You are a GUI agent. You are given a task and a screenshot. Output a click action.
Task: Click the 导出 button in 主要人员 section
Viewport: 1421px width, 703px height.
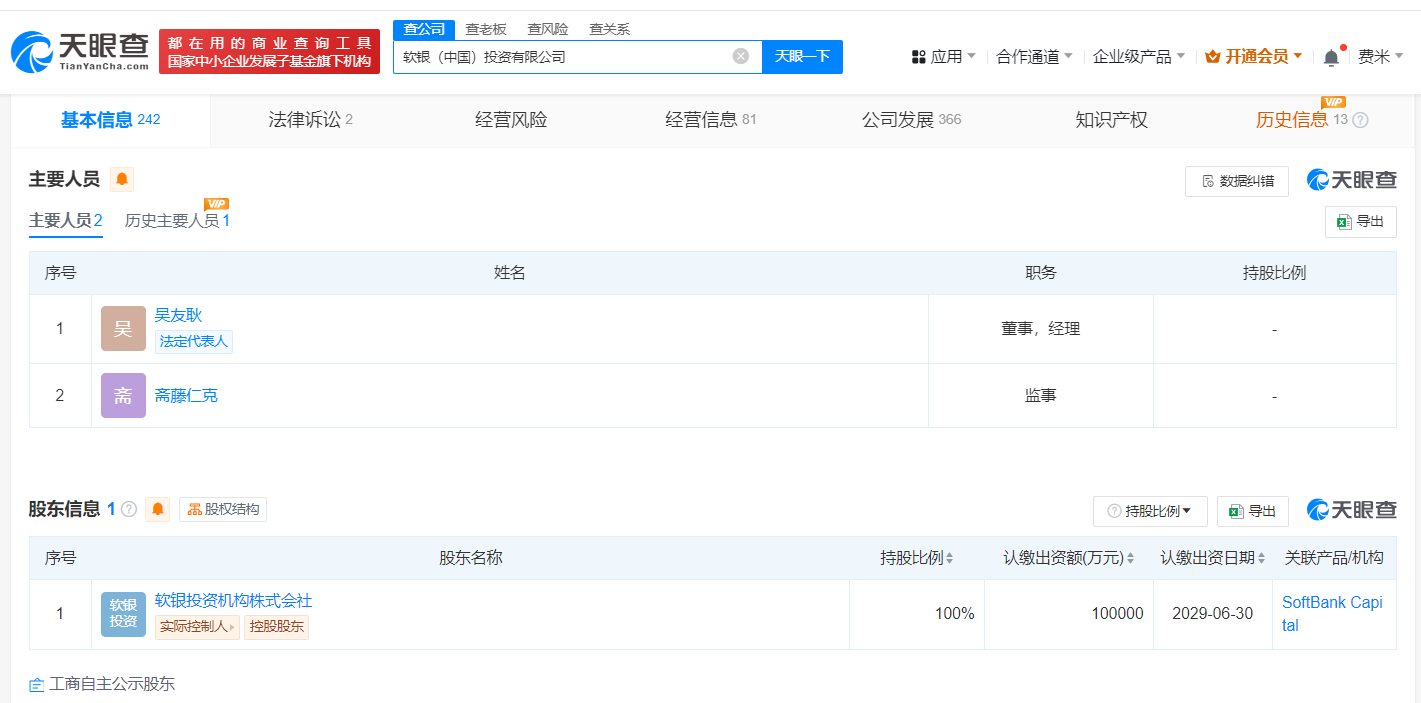1360,222
